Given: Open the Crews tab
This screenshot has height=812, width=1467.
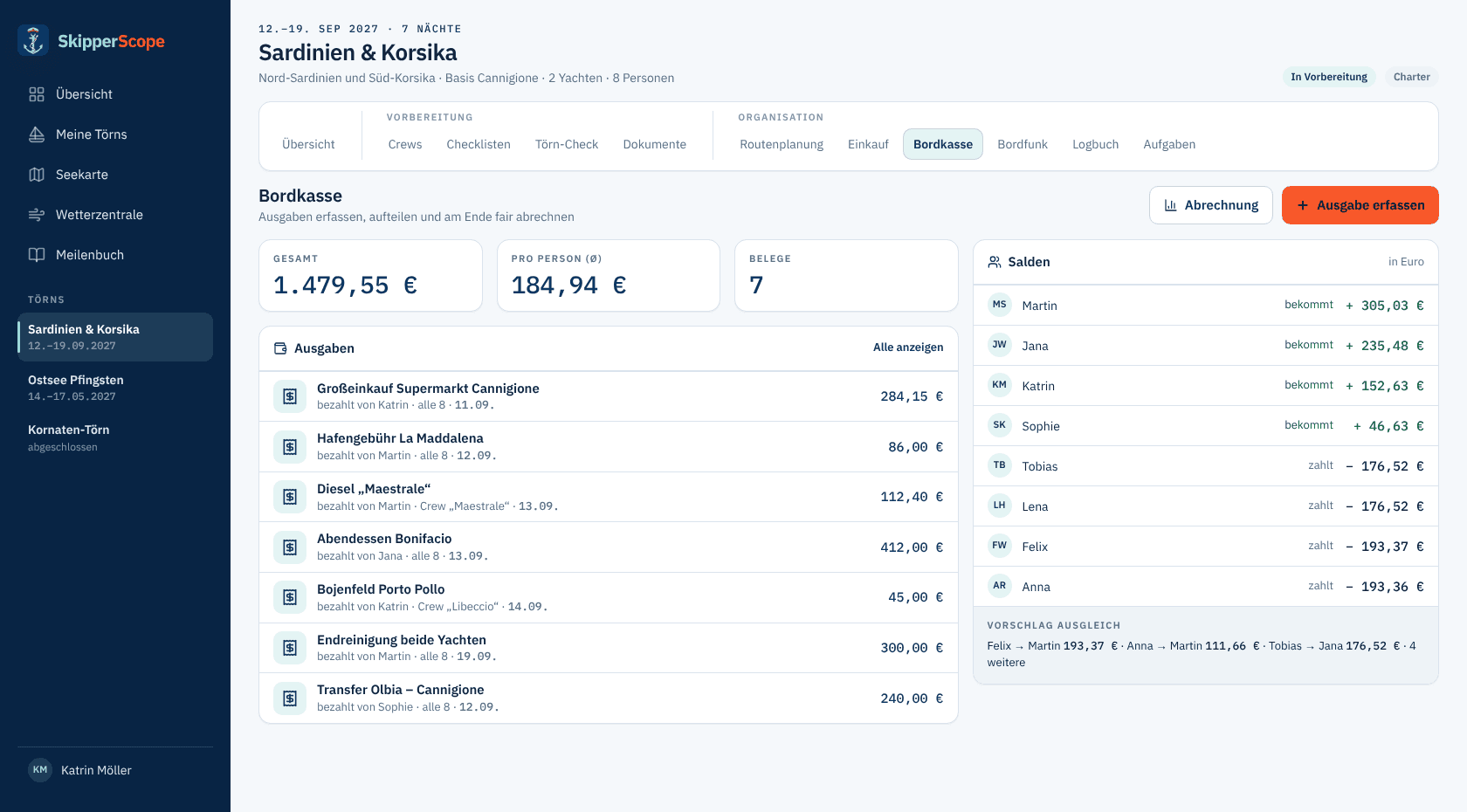Looking at the screenshot, I should [405, 144].
